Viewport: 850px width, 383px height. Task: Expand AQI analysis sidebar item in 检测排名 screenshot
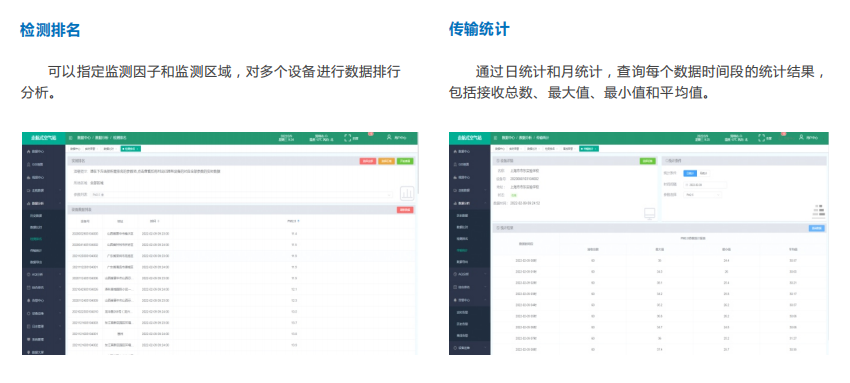point(44,275)
